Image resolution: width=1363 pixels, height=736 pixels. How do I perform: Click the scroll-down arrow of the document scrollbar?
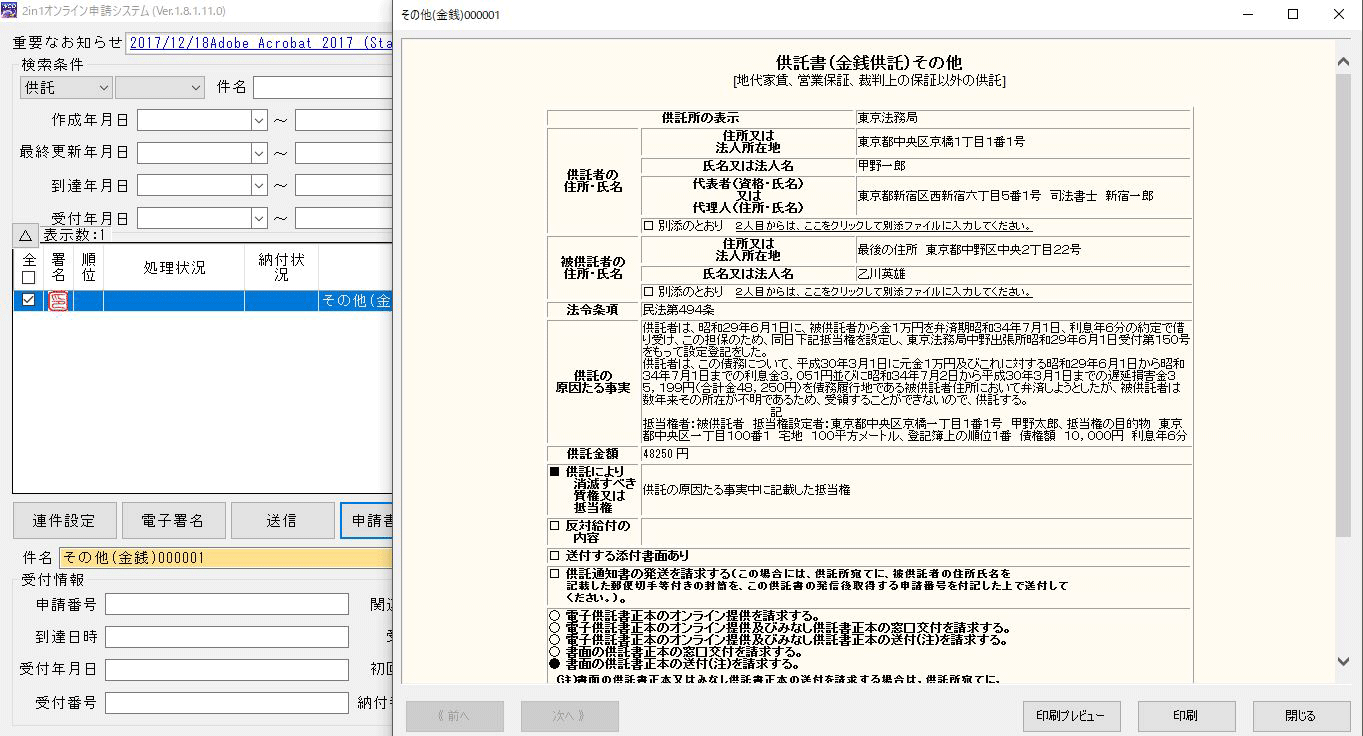coord(1344,661)
